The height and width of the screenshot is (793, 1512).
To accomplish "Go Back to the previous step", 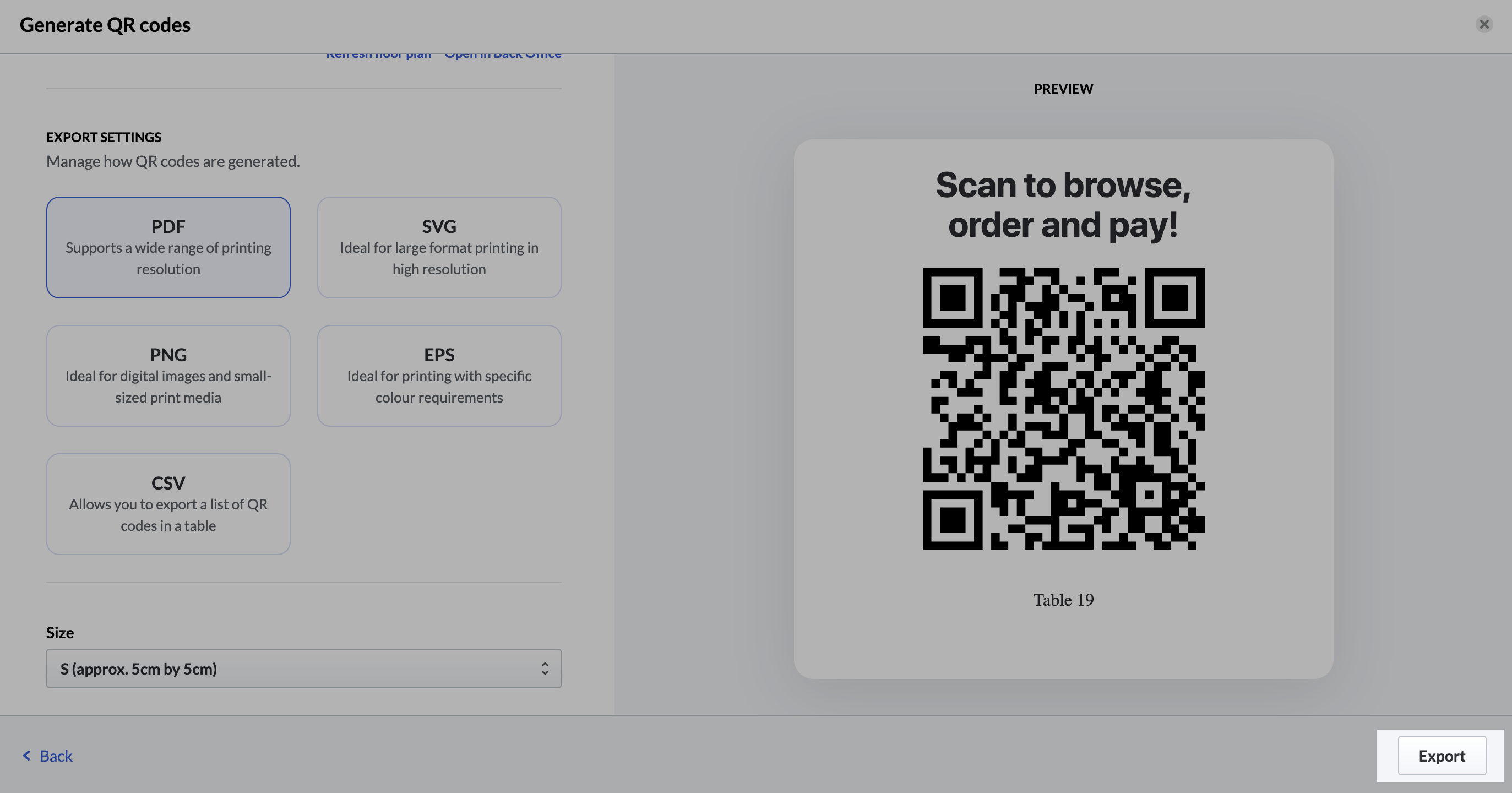I will 56,756.
